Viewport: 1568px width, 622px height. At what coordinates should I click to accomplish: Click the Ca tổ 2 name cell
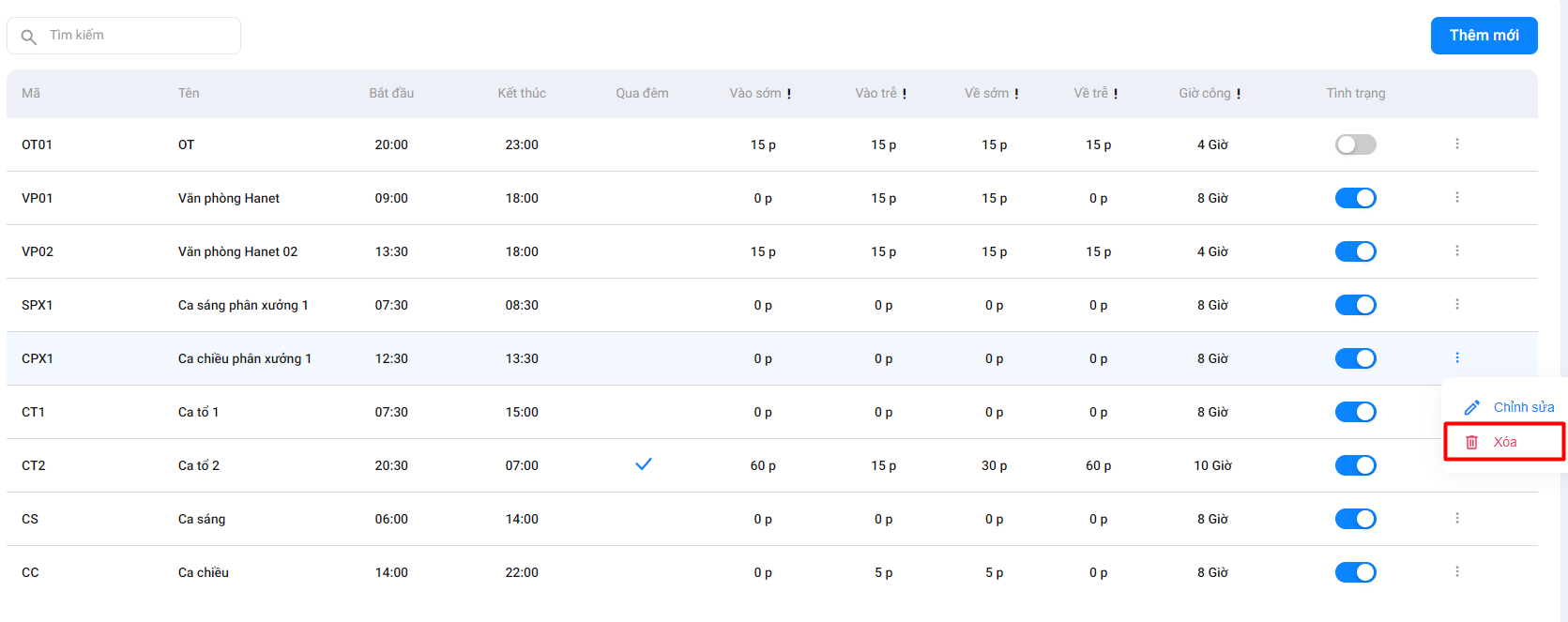[199, 465]
